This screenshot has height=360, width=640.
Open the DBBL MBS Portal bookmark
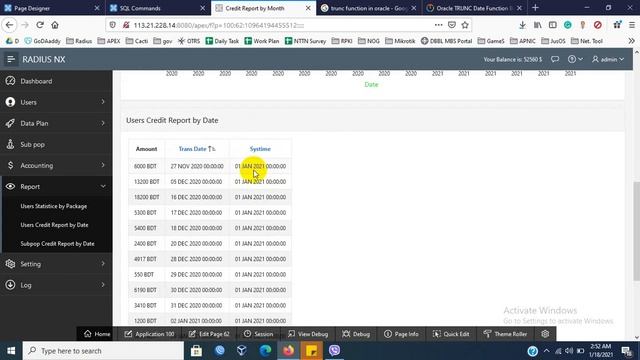tap(447, 41)
